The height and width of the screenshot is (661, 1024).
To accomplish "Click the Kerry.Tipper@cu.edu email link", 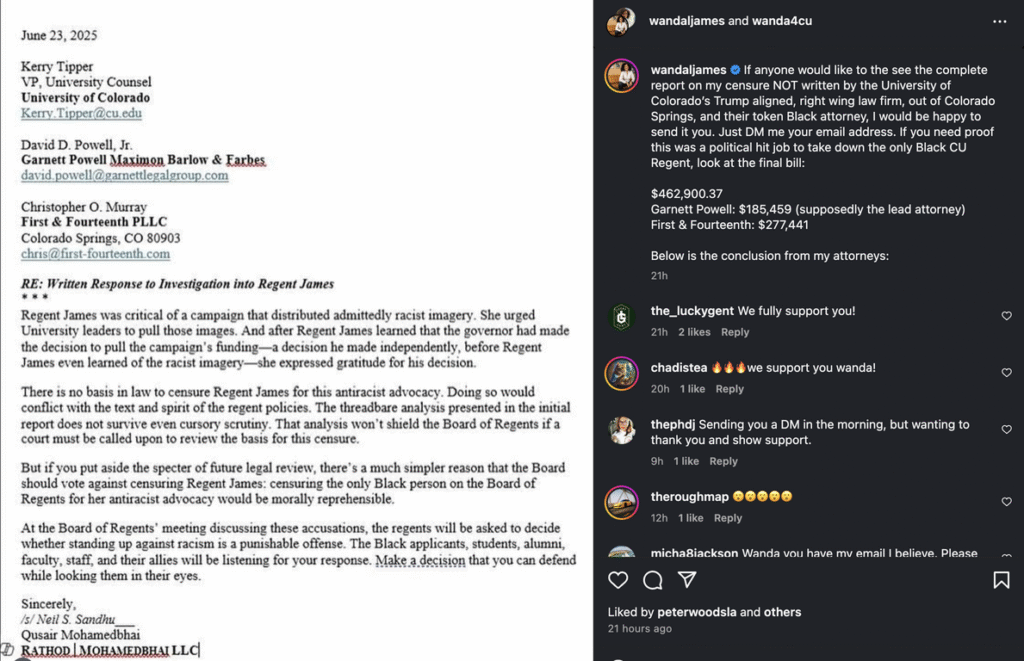I will tap(81, 114).
